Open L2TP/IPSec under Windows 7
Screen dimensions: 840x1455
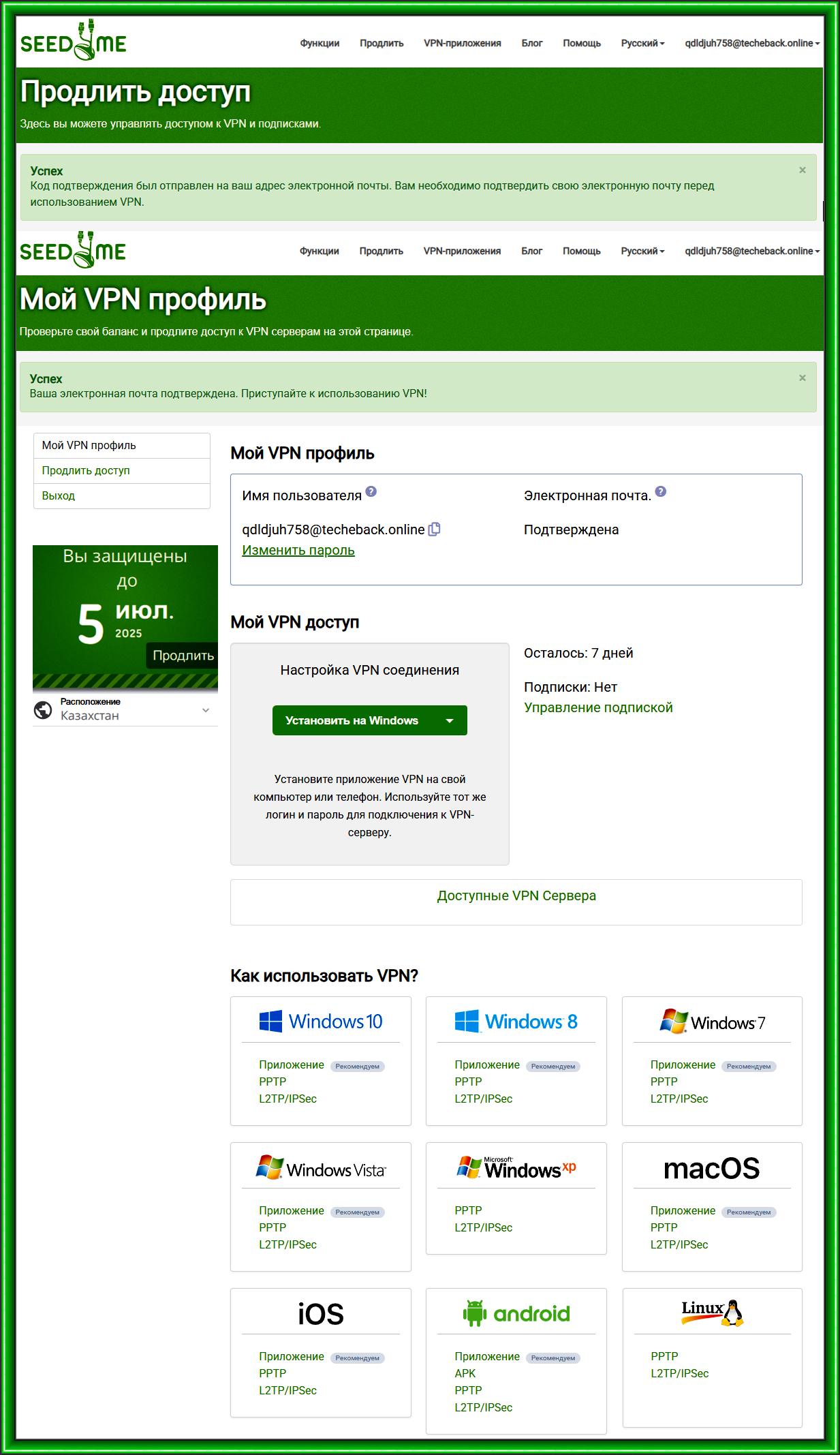[x=679, y=1099]
